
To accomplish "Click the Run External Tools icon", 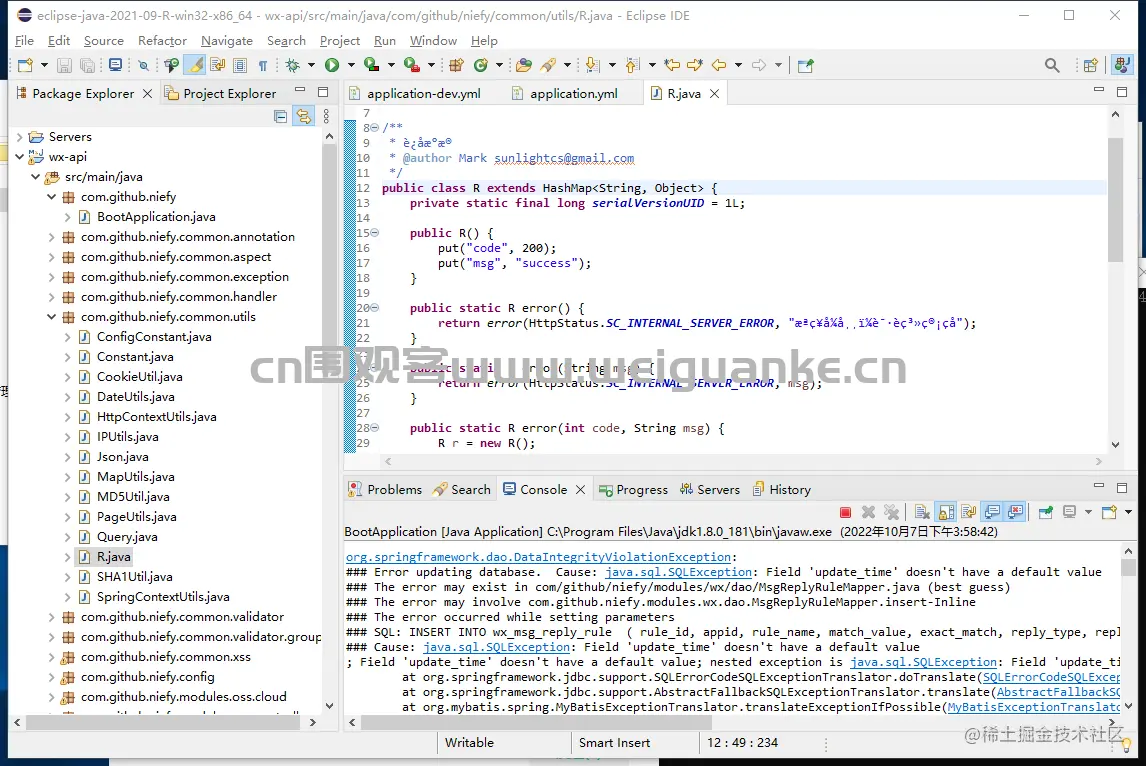I will (x=411, y=64).
